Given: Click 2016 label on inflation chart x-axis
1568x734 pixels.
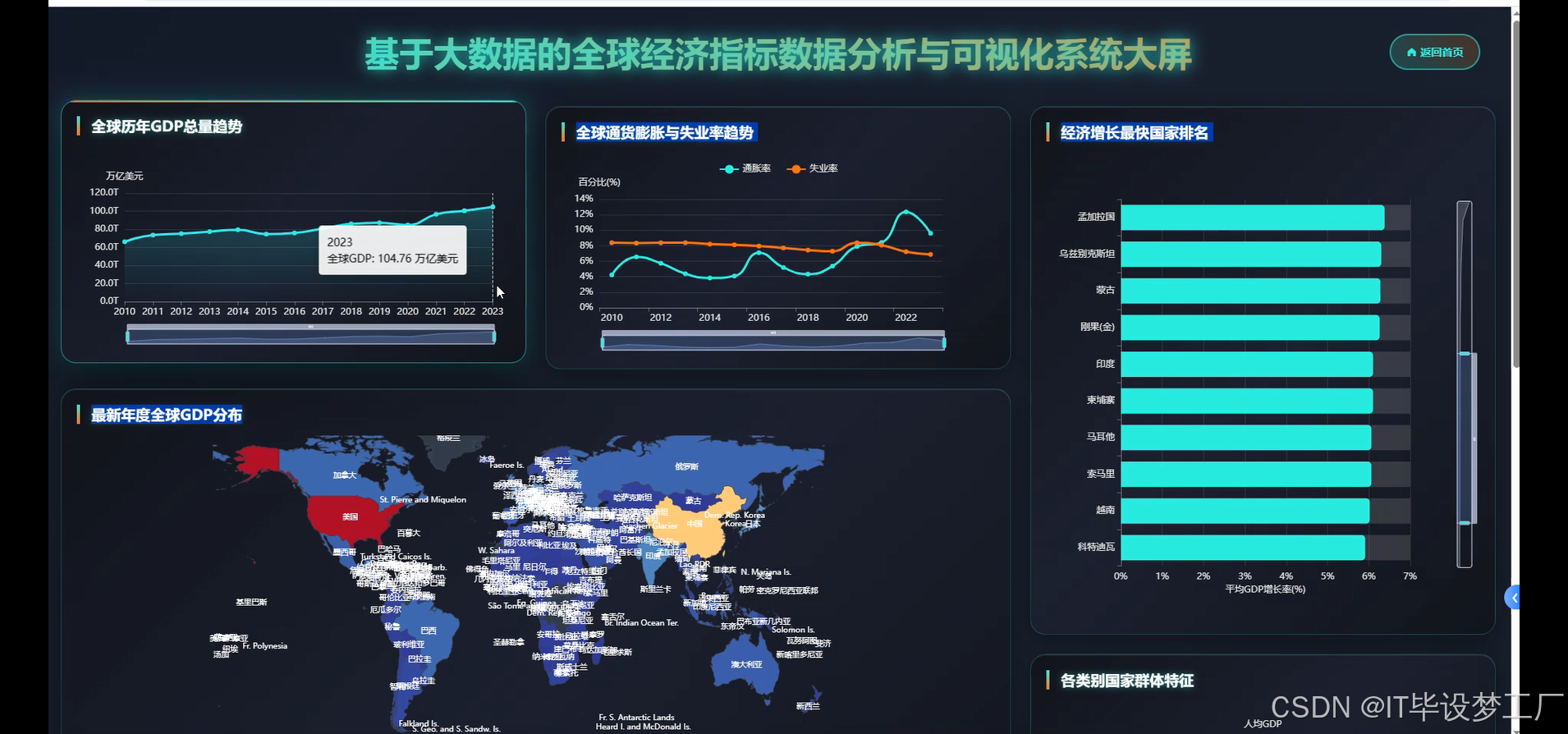Looking at the screenshot, I should pyautogui.click(x=759, y=317).
